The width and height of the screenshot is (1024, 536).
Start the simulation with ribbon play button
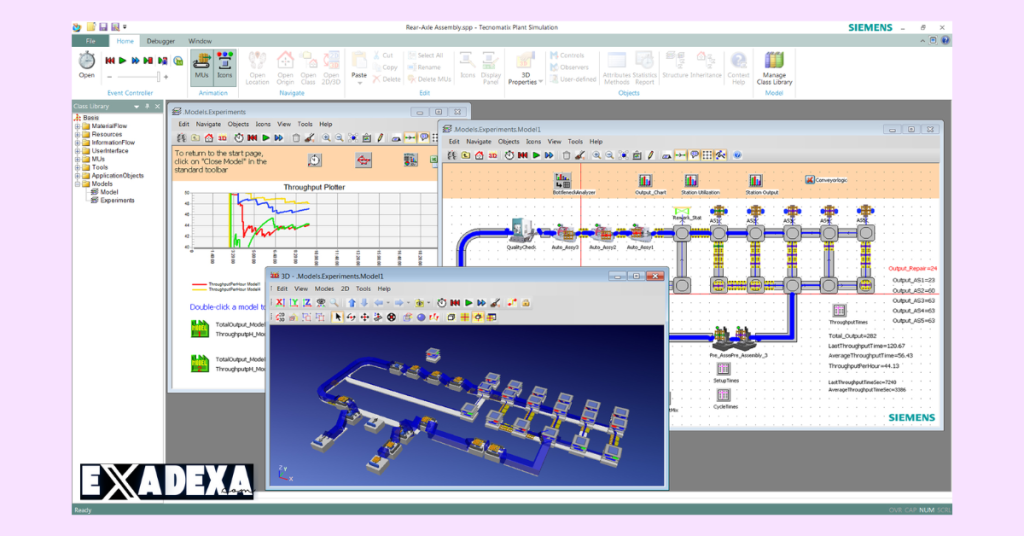[x=122, y=61]
